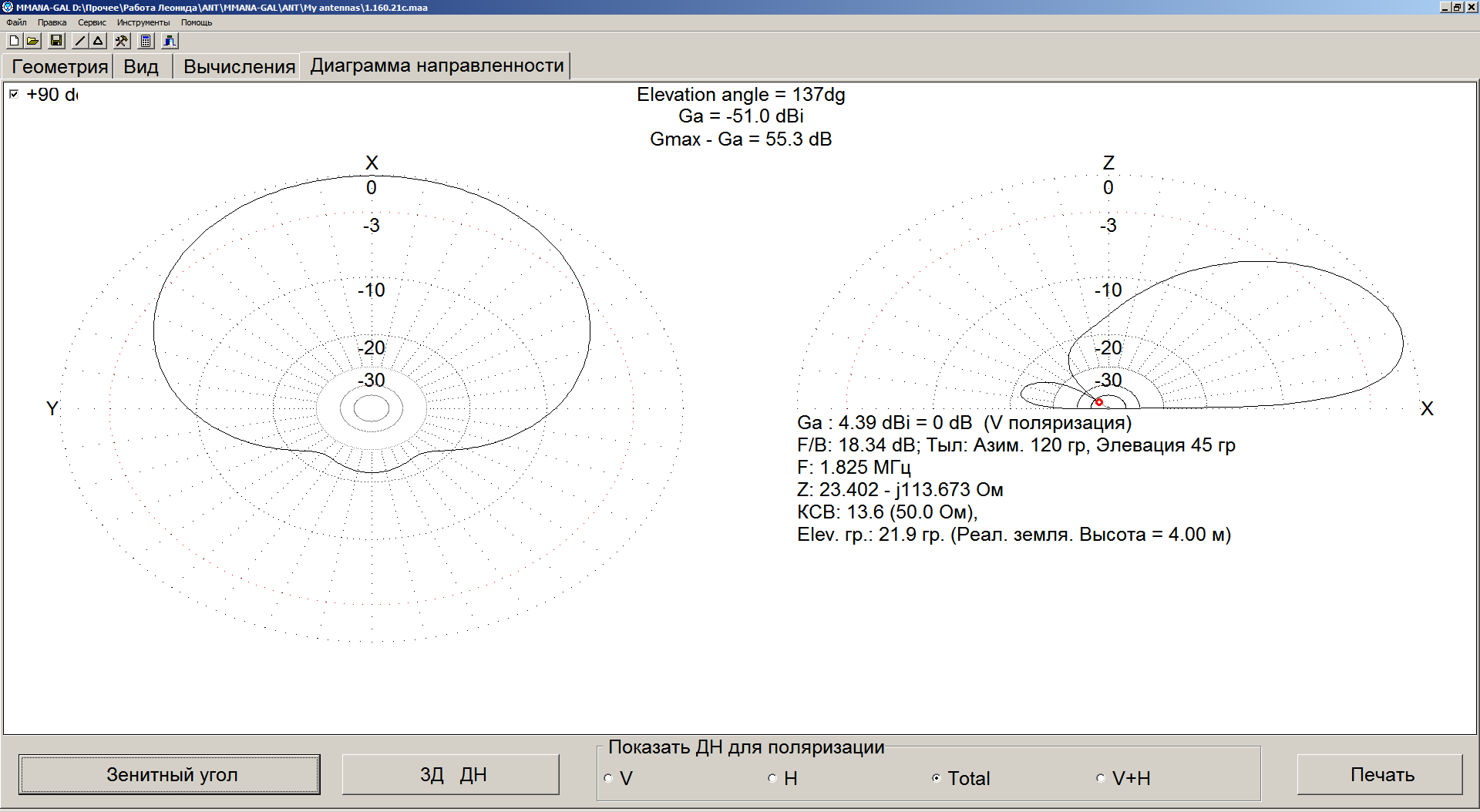Open a file with the folder icon
Image resolution: width=1480 pixels, height=812 pixels.
[x=32, y=41]
